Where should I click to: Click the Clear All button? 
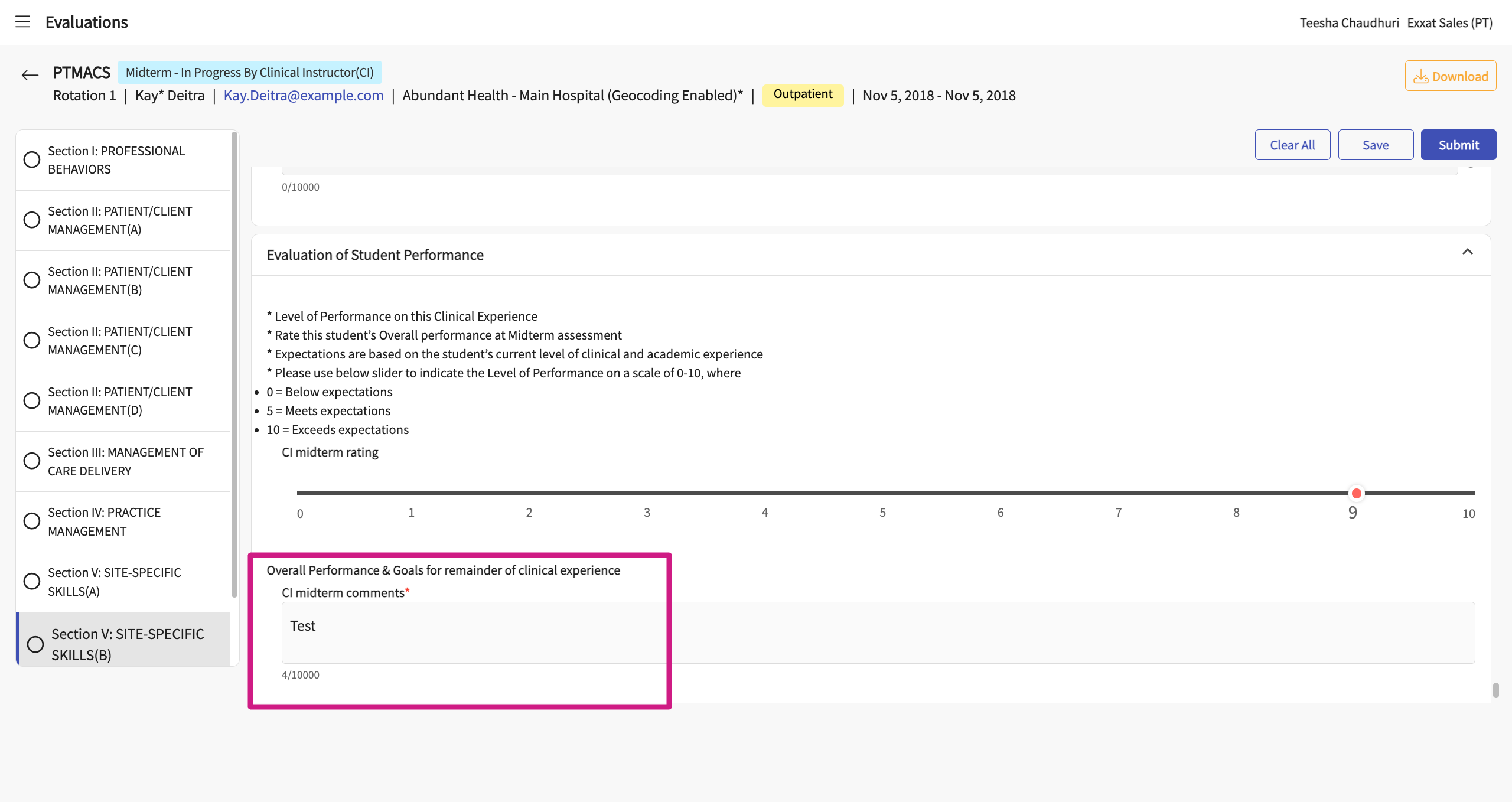[1292, 145]
